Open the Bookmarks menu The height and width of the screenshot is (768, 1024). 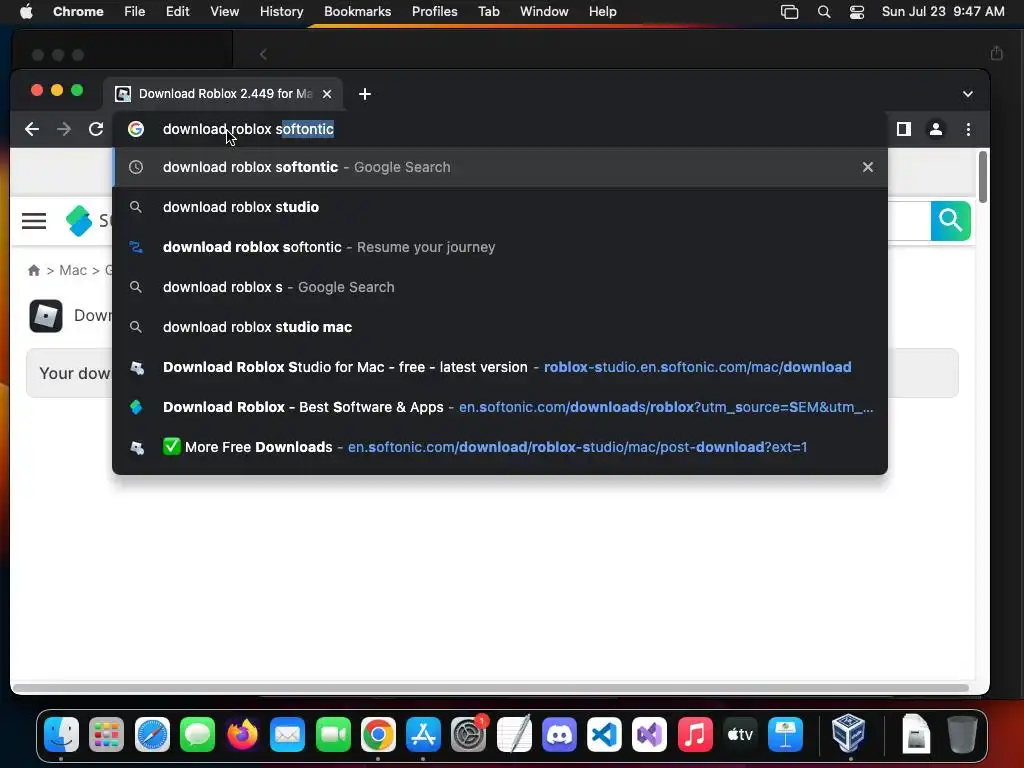357,12
